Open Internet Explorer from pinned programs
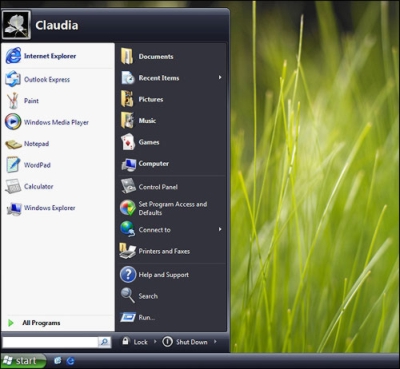The height and width of the screenshot is (369, 400). point(57,56)
